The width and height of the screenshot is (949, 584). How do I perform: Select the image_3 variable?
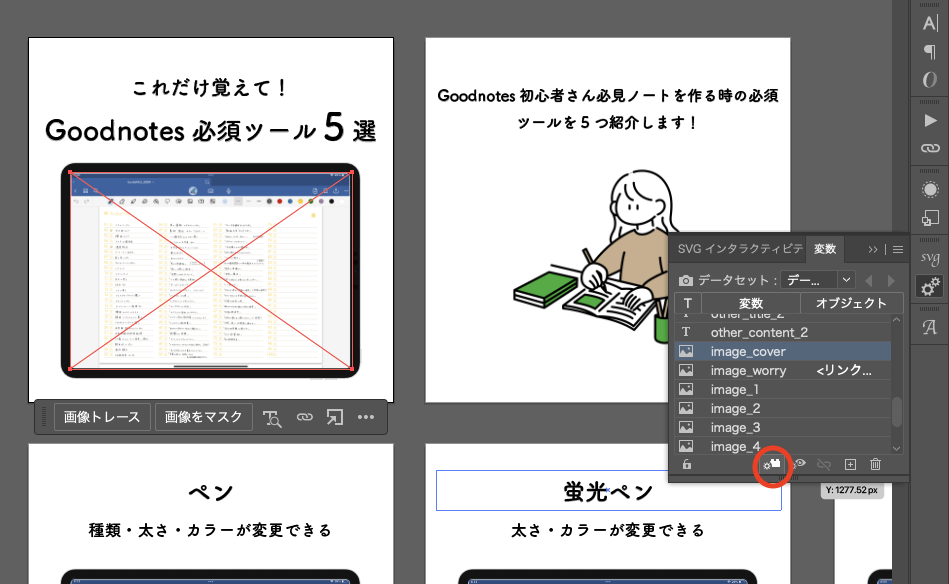783,427
